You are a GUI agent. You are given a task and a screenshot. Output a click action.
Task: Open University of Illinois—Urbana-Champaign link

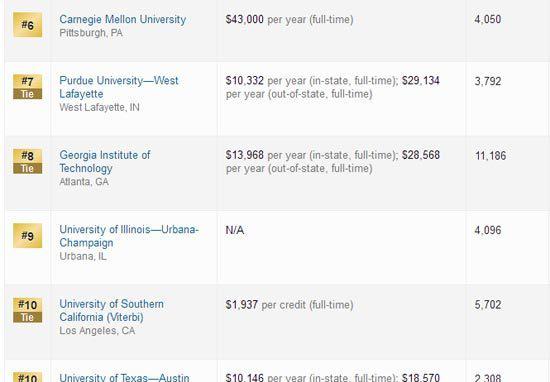129,236
